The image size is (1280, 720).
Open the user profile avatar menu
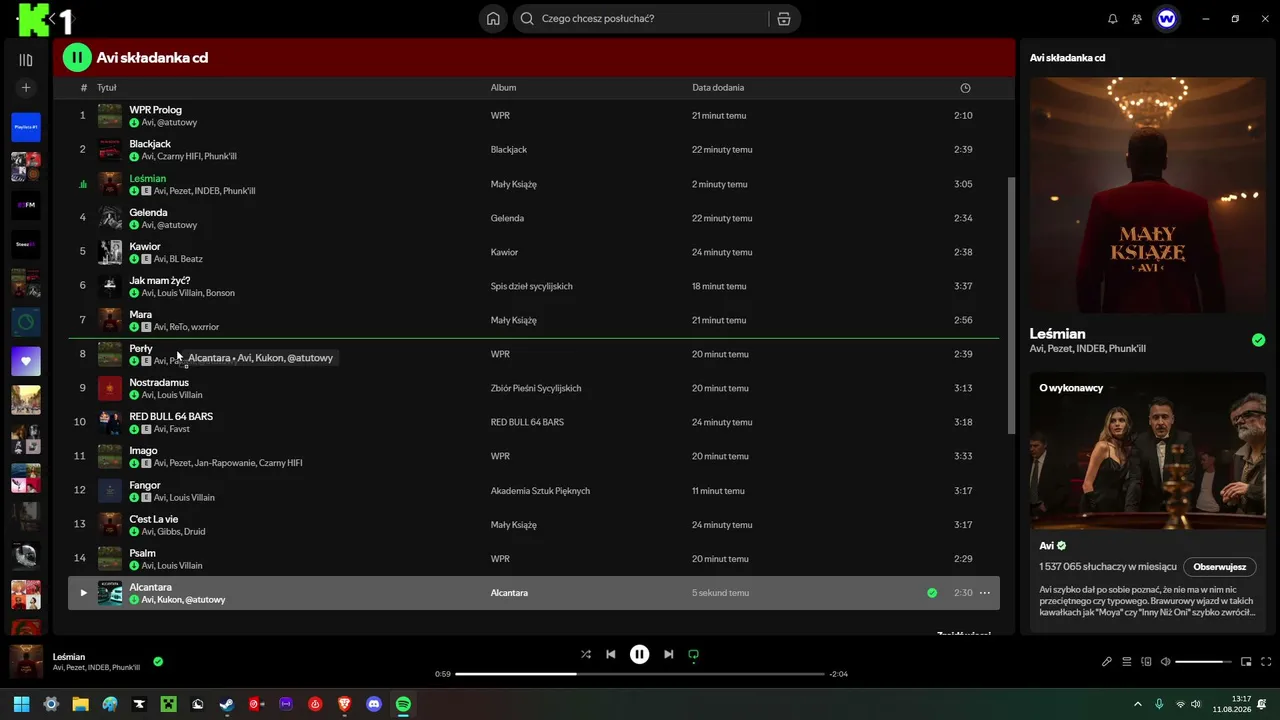pos(1166,19)
